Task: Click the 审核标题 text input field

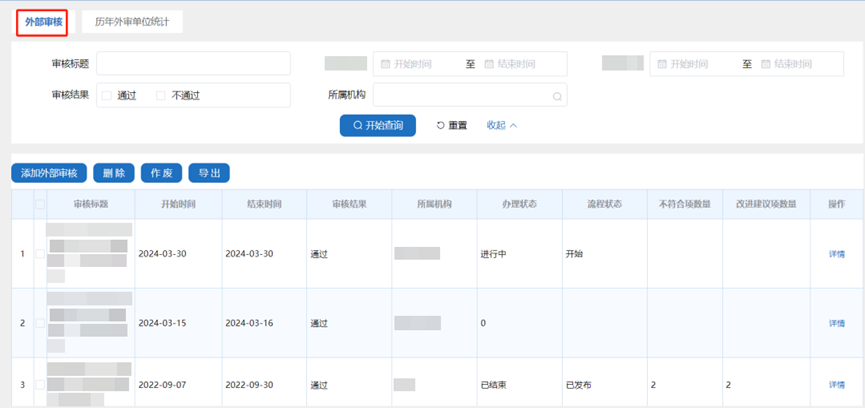Action: [x=193, y=64]
